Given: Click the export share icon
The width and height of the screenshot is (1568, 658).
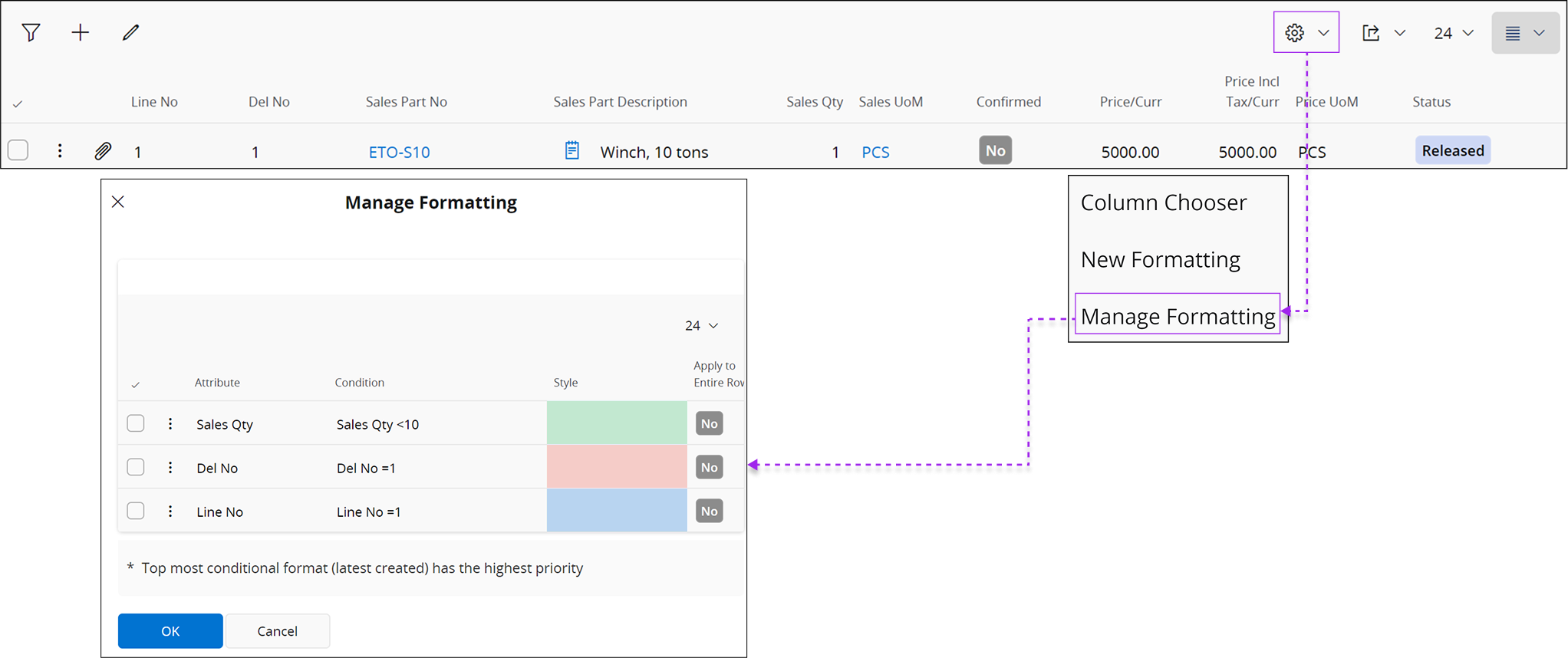Looking at the screenshot, I should (x=1371, y=32).
